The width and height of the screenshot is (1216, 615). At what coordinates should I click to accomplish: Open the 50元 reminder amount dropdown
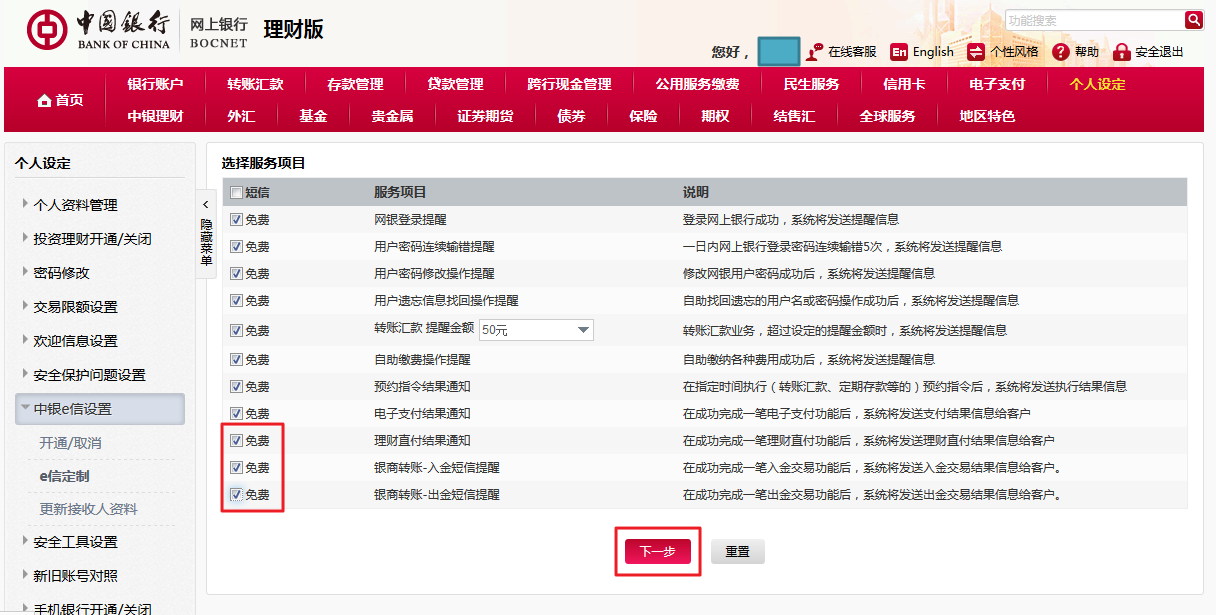click(x=536, y=330)
